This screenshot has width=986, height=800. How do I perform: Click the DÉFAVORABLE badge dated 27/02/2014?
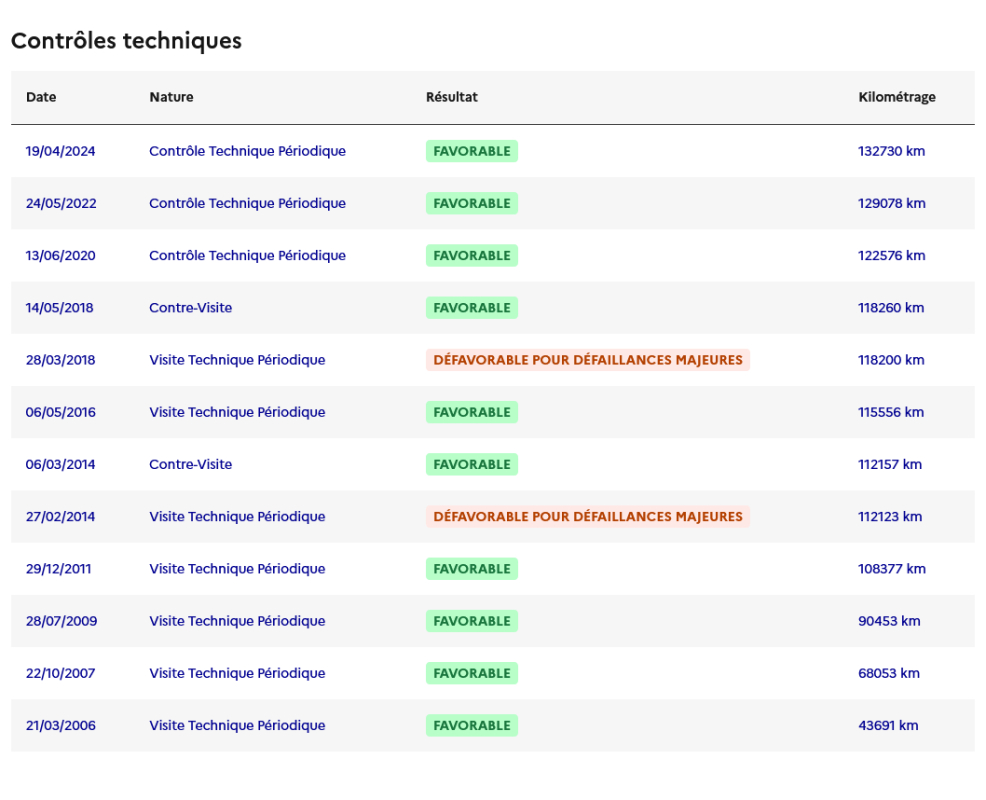588,516
